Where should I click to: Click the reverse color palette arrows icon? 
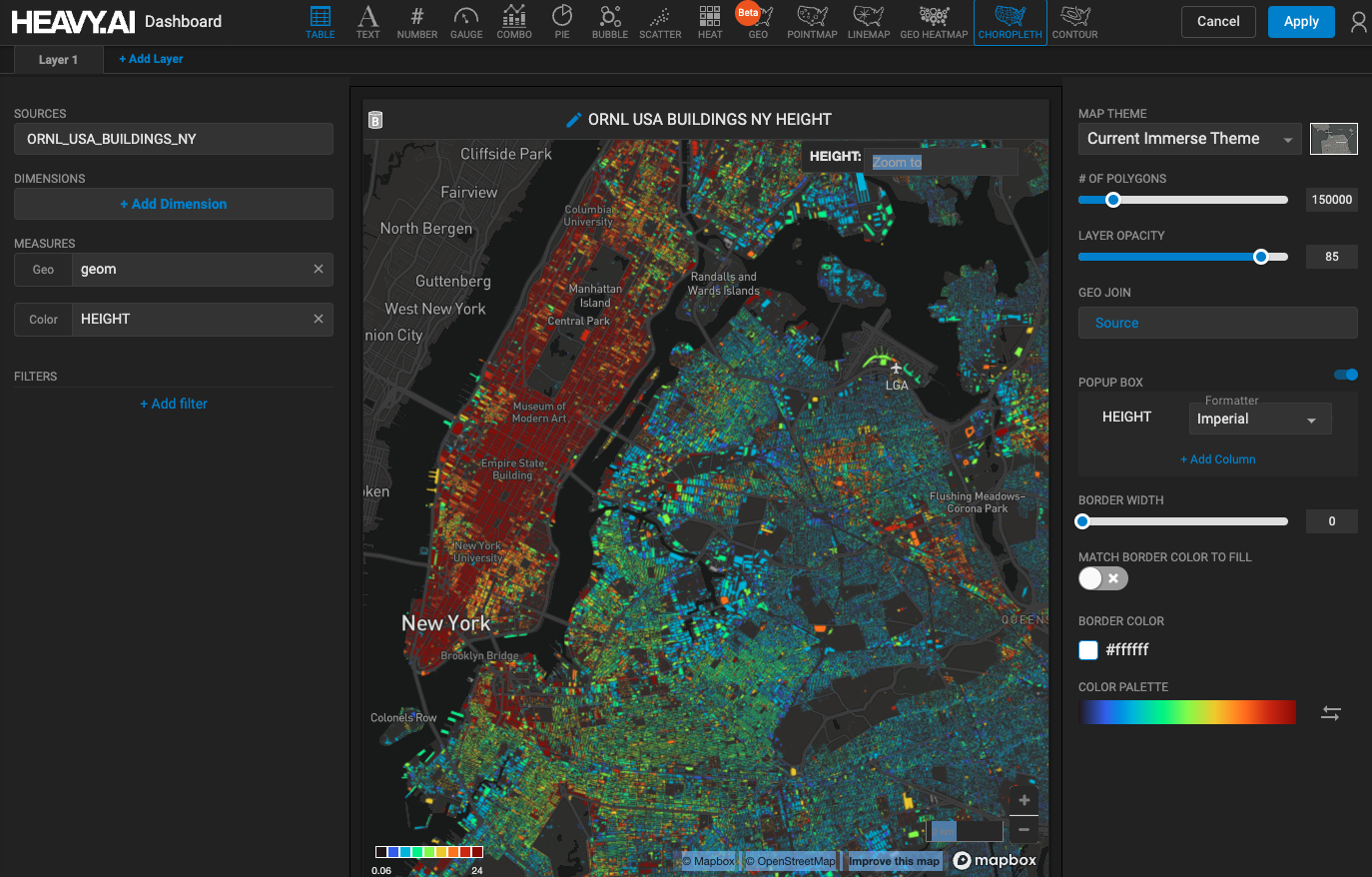pos(1331,713)
